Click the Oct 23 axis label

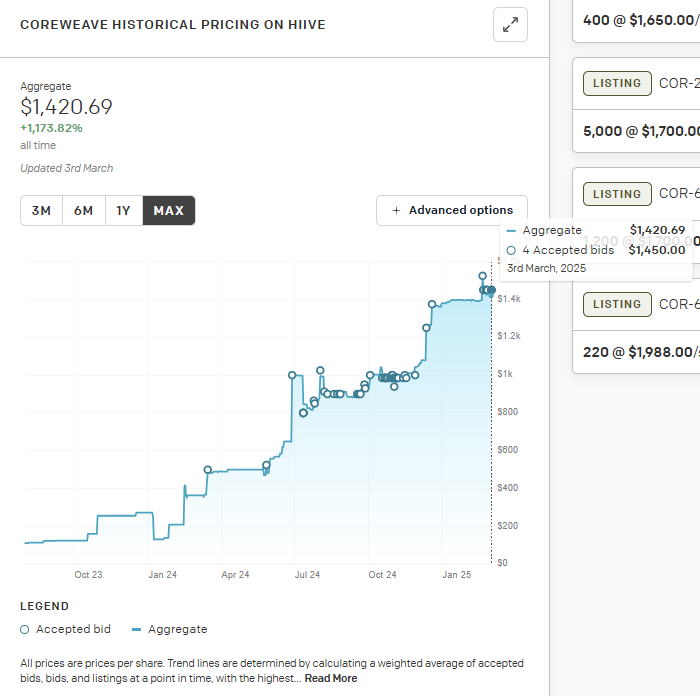point(88,575)
